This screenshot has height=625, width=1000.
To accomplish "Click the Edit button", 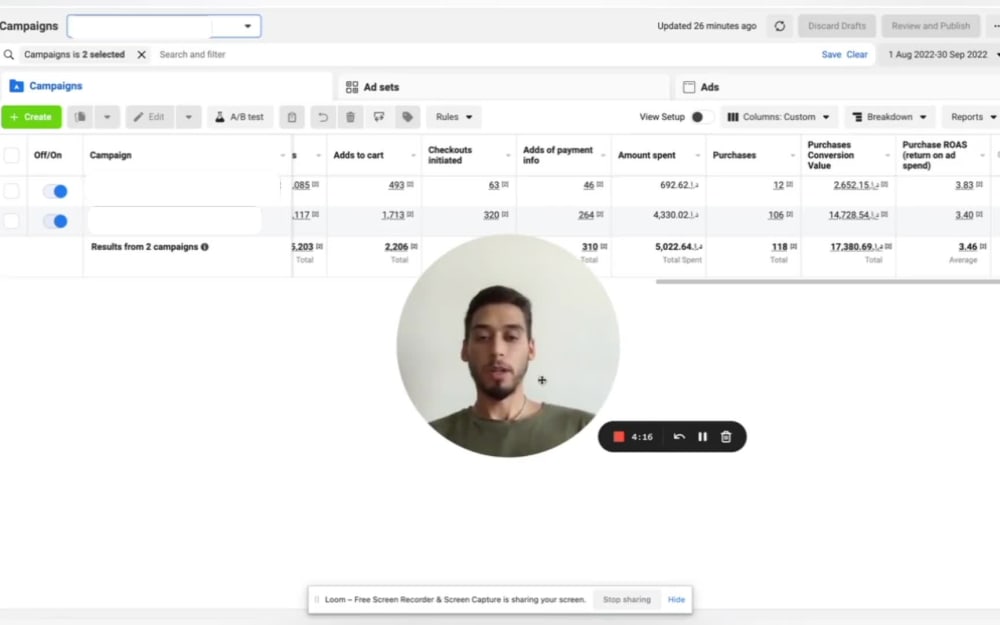I will tap(150, 117).
